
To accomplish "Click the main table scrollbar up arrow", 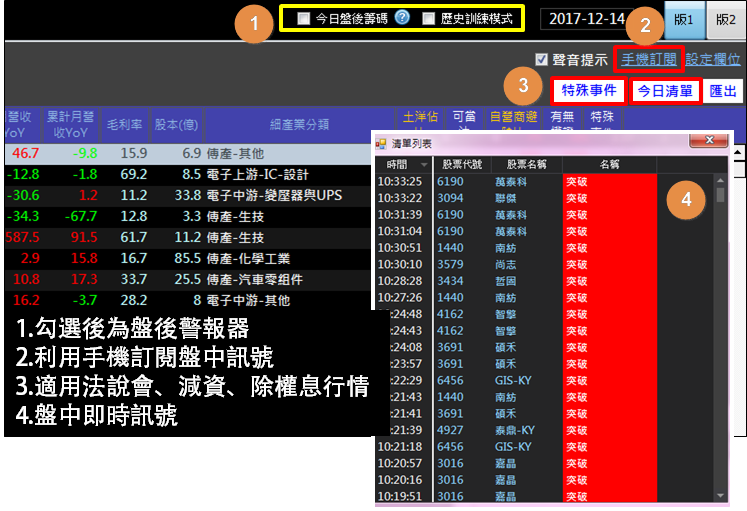I will coord(738,152).
